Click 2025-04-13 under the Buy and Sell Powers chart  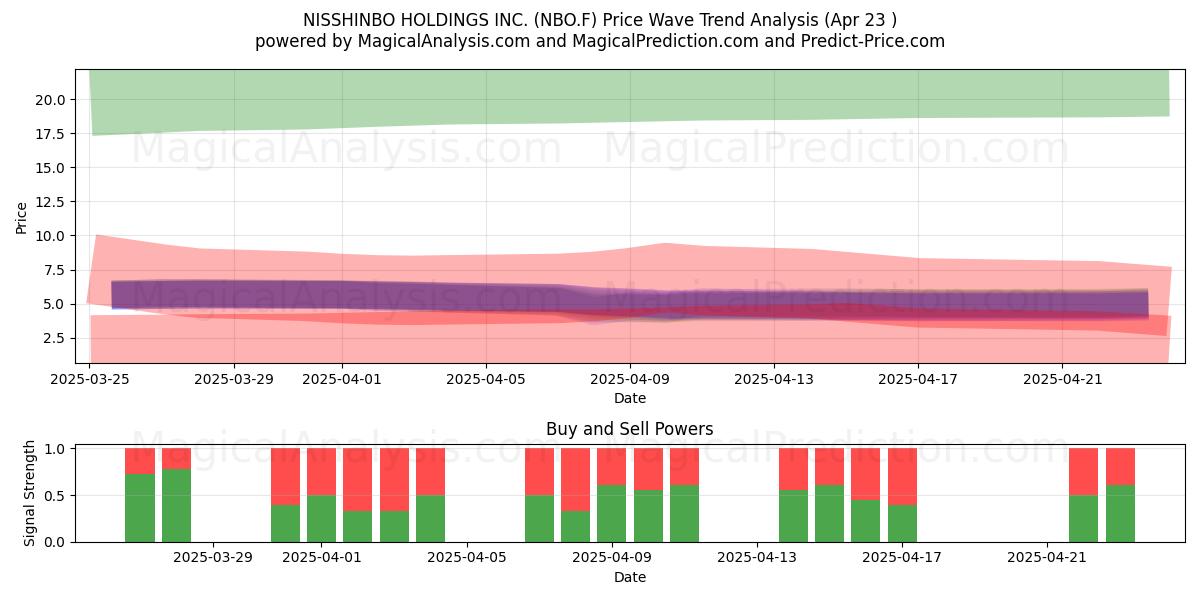(757, 559)
